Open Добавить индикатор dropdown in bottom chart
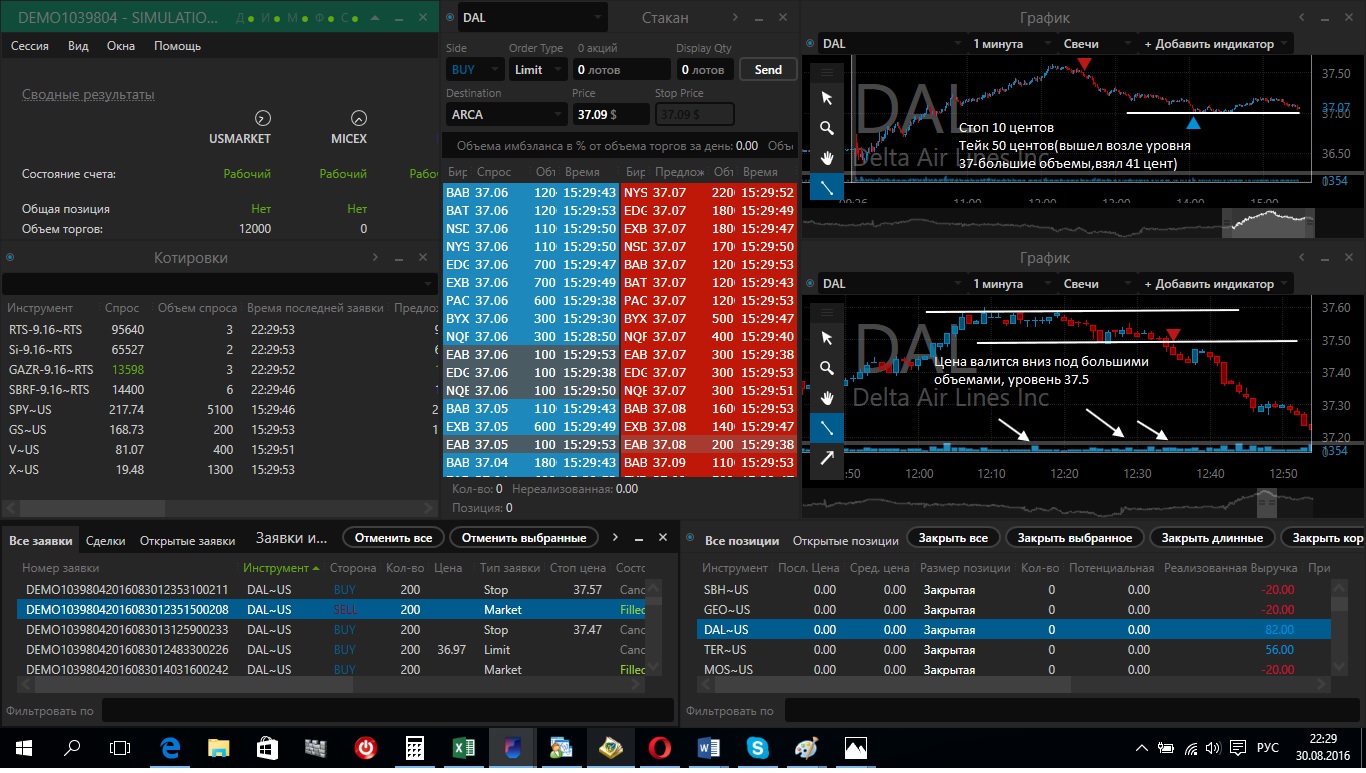1366x773 pixels. (x=1215, y=284)
